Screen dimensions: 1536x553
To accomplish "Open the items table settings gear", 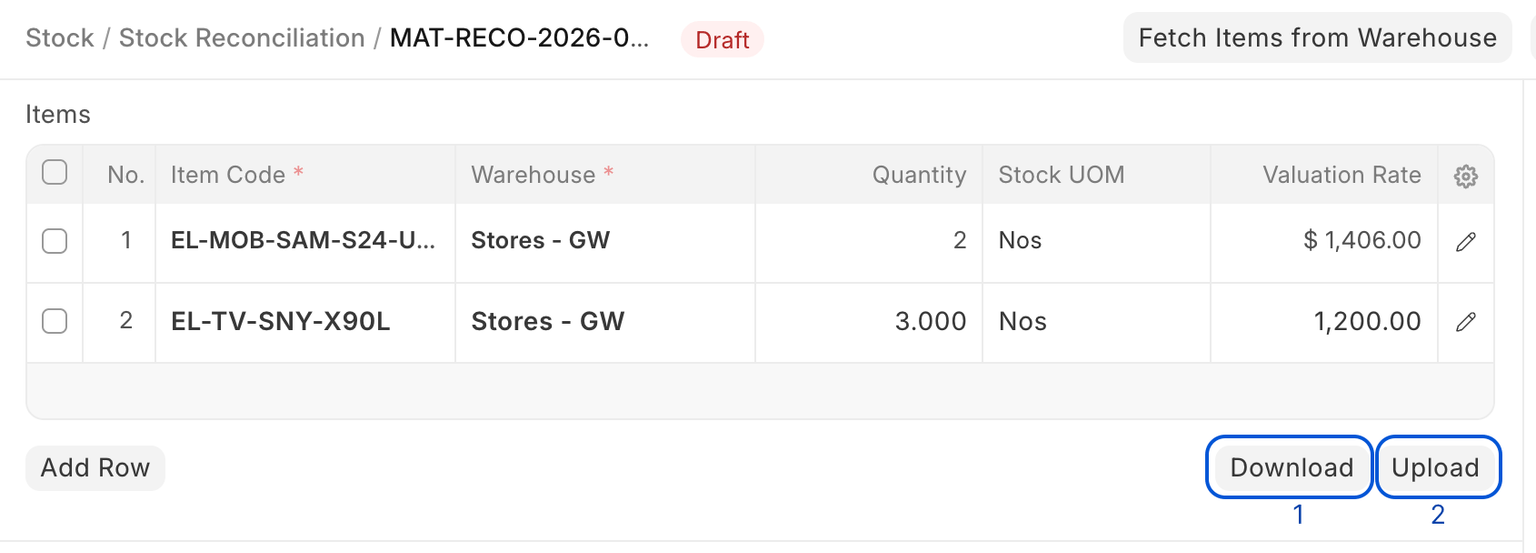I will 1465,176.
